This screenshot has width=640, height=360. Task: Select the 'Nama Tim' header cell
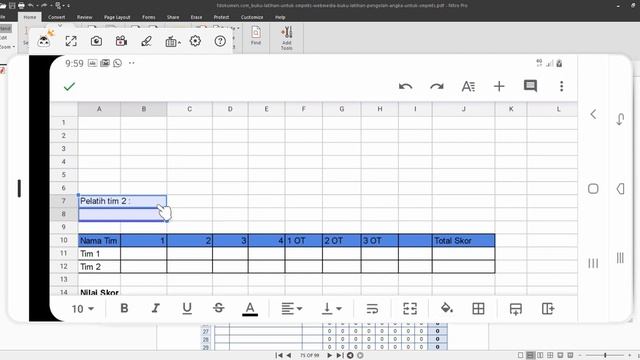click(99, 240)
